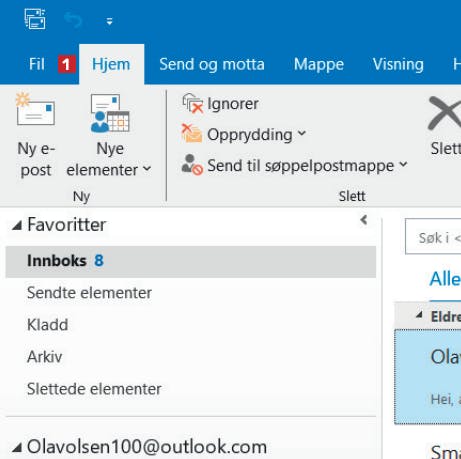Collapse the Olavolsen100@outlook.com account tree
Image resolution: width=461 pixels, height=459 pixels.
click(17, 447)
